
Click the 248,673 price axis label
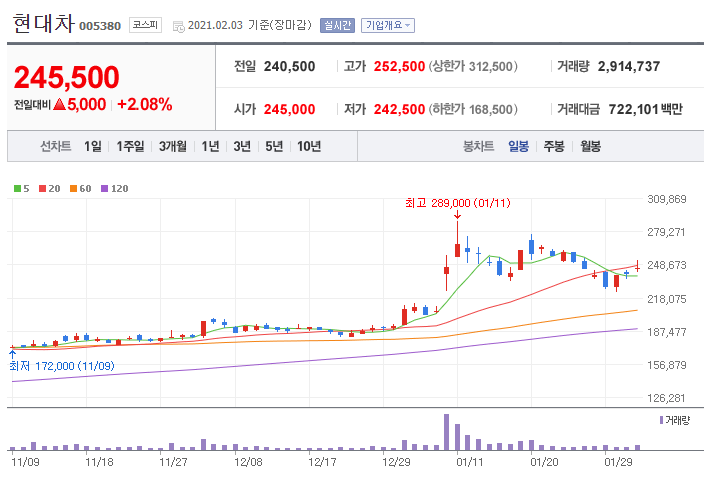(x=667, y=265)
